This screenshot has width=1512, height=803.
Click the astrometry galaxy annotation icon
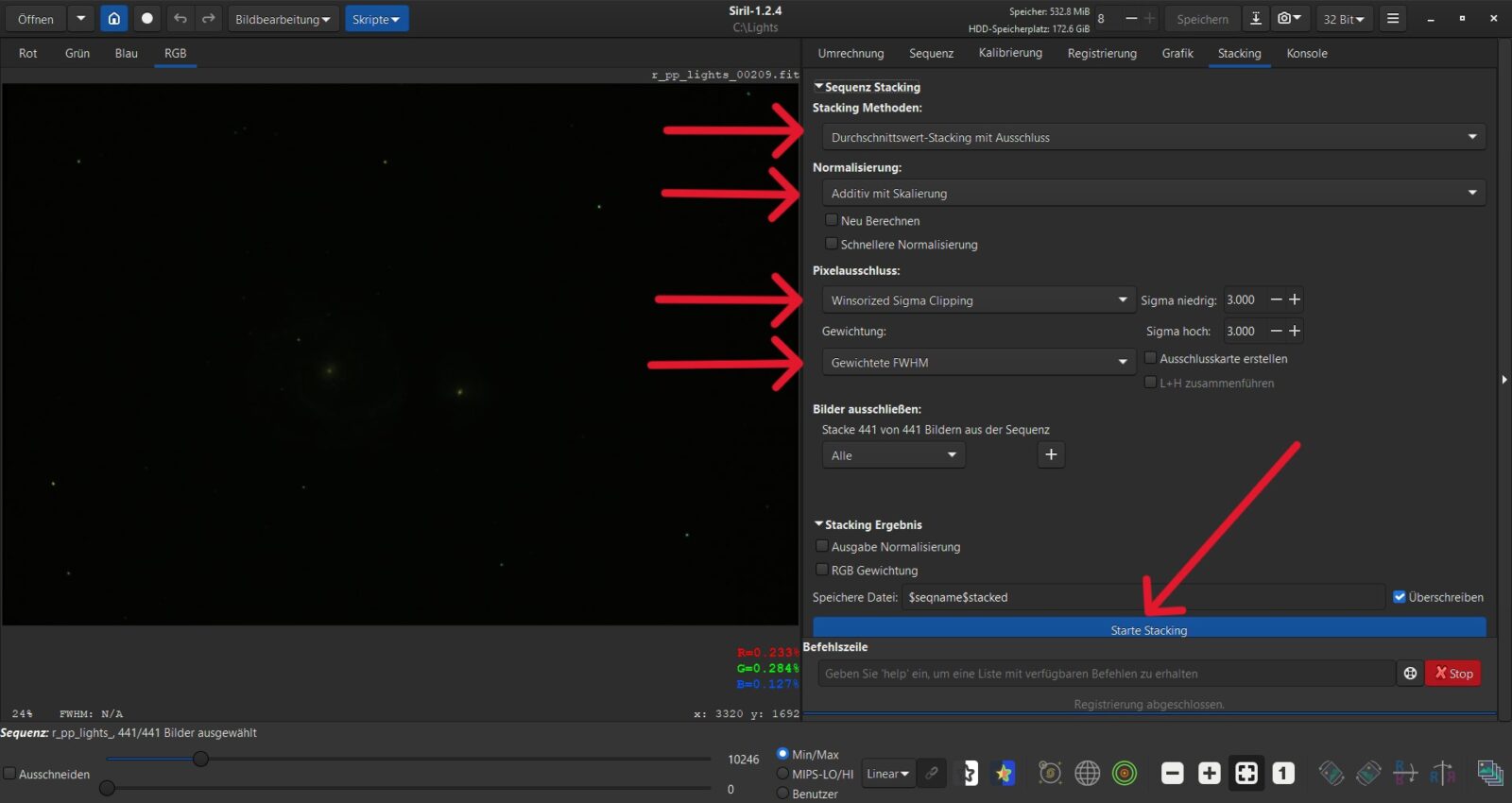pyautogui.click(x=1050, y=774)
